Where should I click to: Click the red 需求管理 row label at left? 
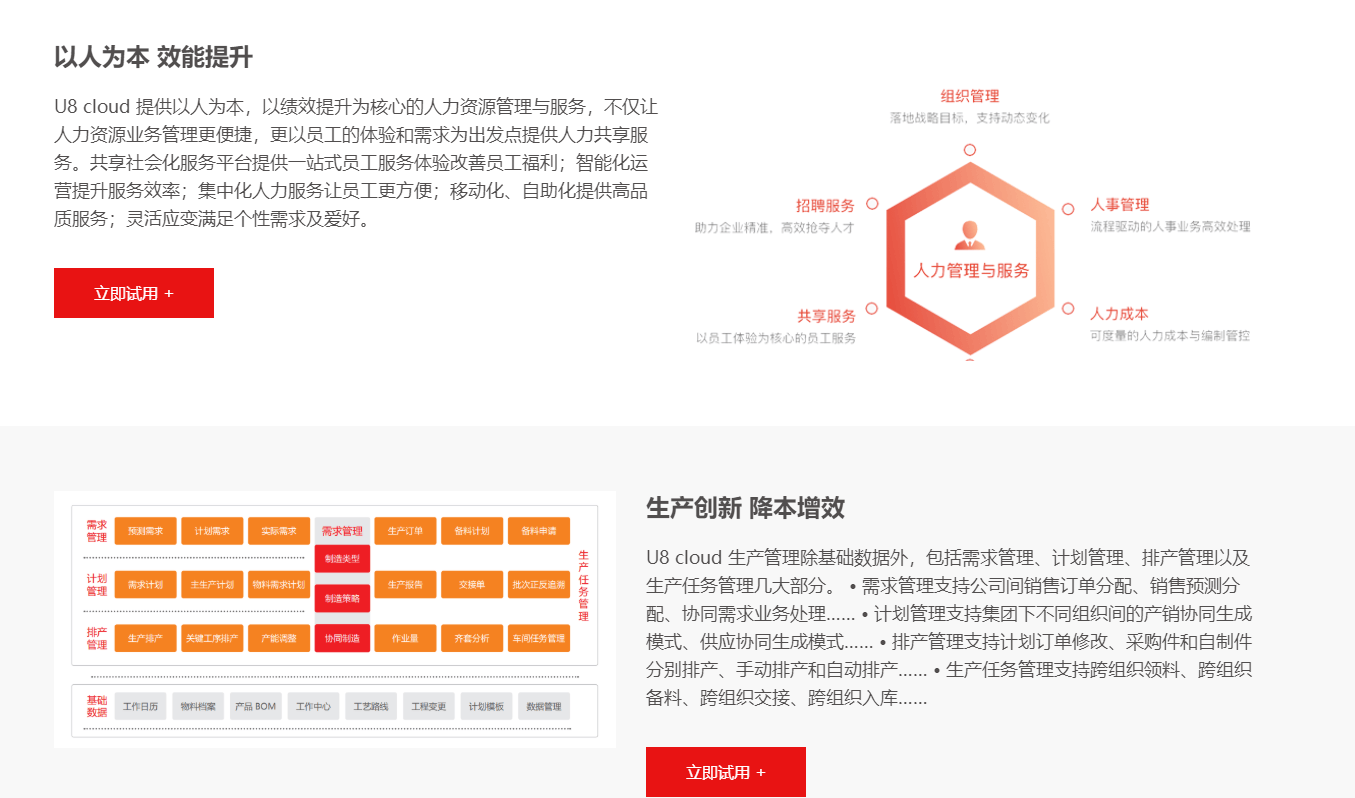tap(97, 530)
